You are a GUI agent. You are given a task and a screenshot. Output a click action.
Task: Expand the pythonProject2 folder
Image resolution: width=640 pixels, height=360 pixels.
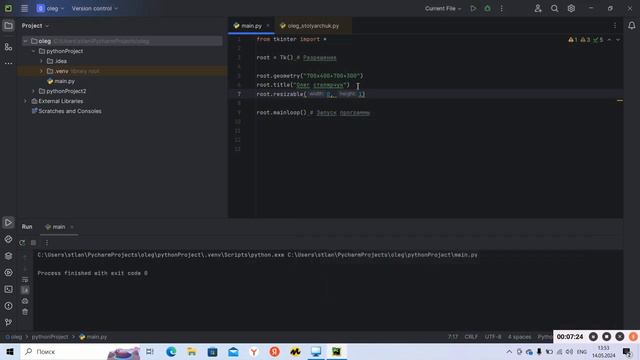pos(33,91)
